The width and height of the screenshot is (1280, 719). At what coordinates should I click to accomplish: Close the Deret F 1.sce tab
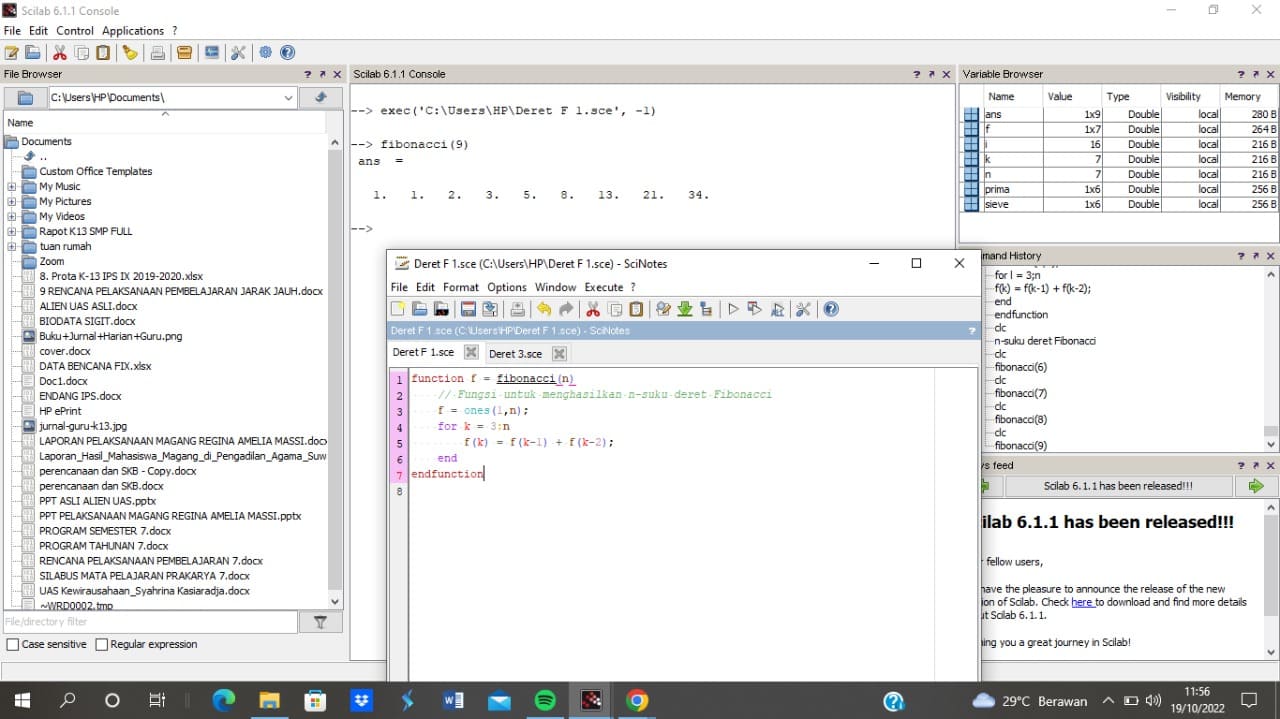(471, 352)
